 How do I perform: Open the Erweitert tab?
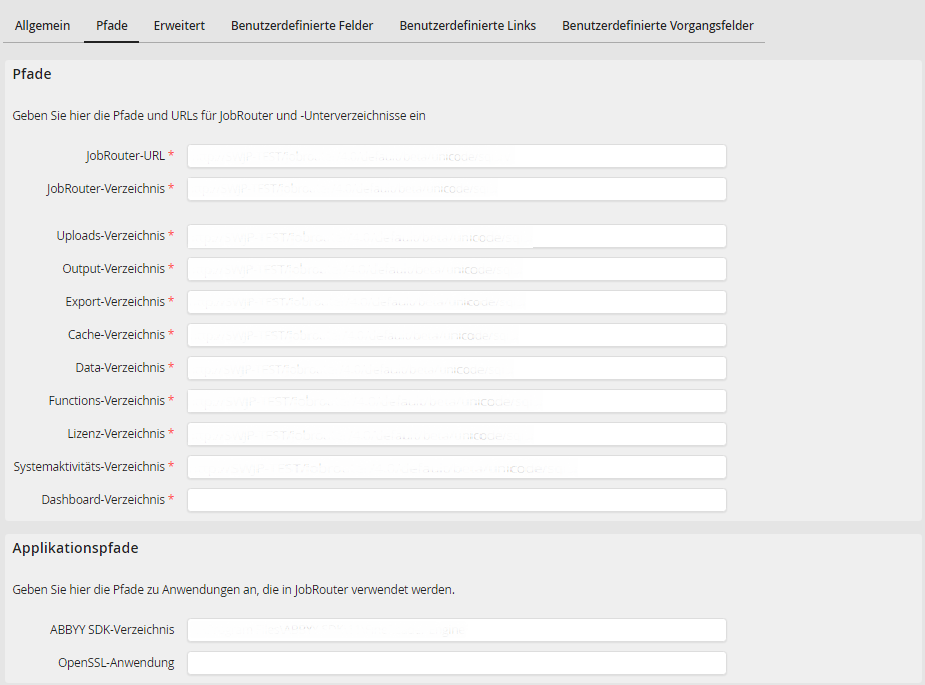coord(179,25)
